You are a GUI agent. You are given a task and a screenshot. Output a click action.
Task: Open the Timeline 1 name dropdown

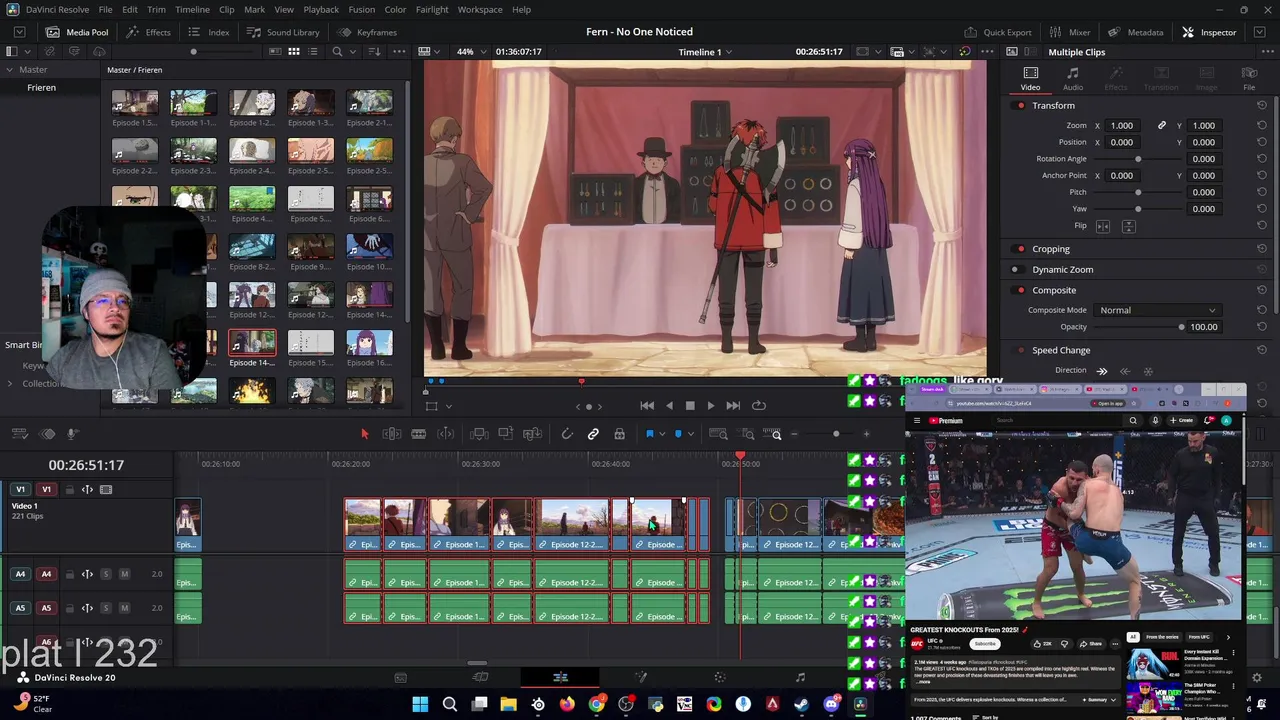pyautogui.click(x=705, y=52)
